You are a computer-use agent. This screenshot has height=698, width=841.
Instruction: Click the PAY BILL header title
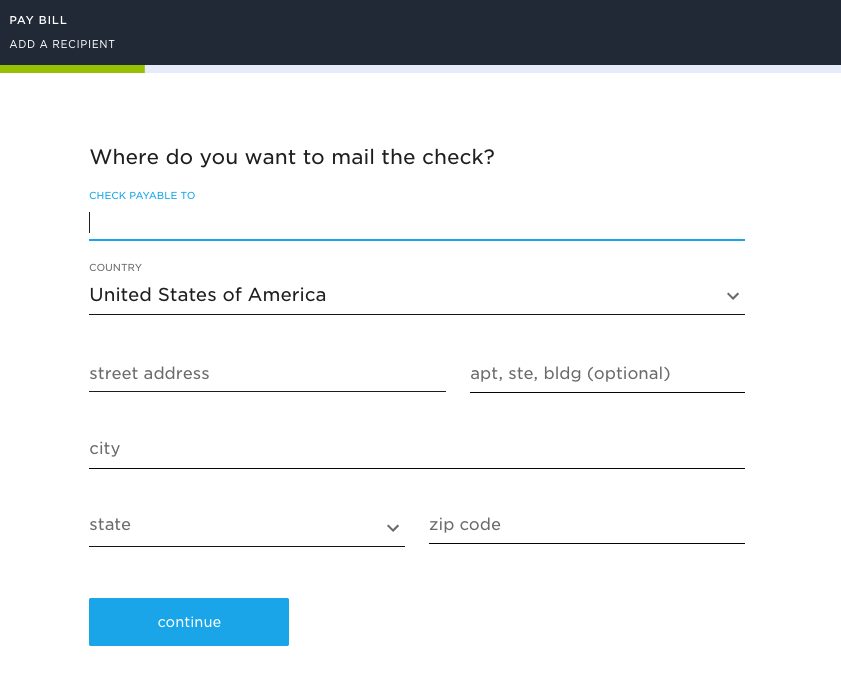pyautogui.click(x=38, y=20)
